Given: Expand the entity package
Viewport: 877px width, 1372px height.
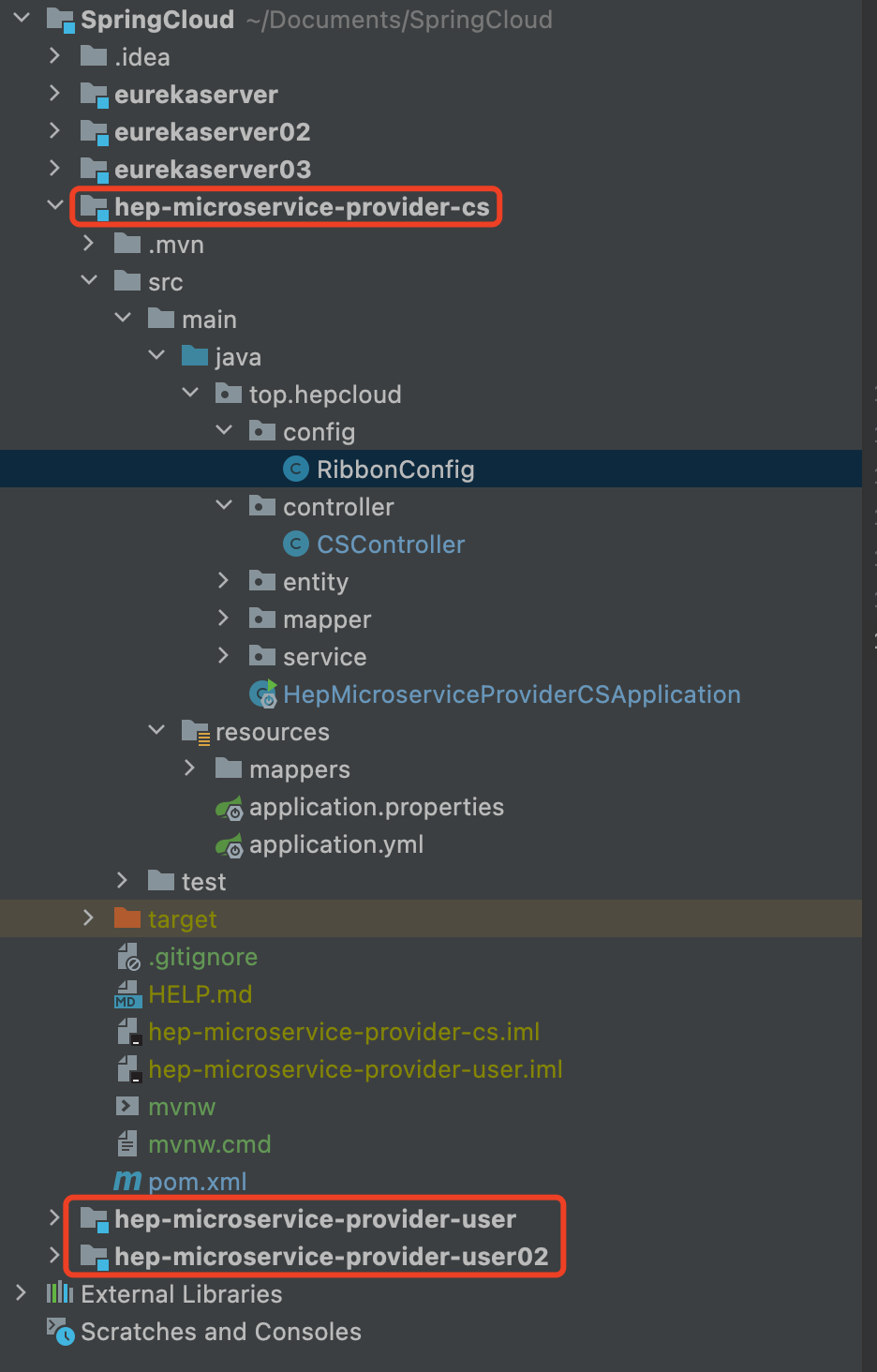Looking at the screenshot, I should [x=223, y=581].
